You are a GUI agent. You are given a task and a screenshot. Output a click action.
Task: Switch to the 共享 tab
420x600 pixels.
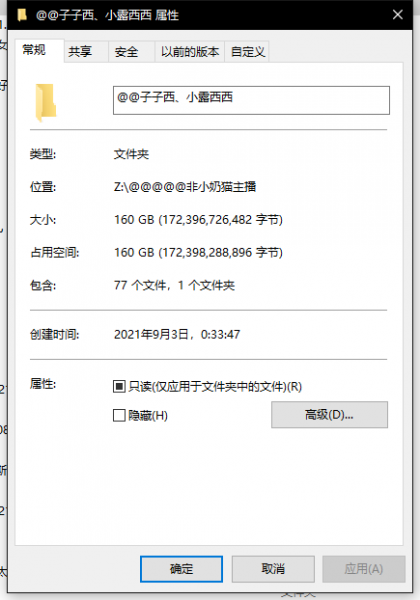point(80,51)
